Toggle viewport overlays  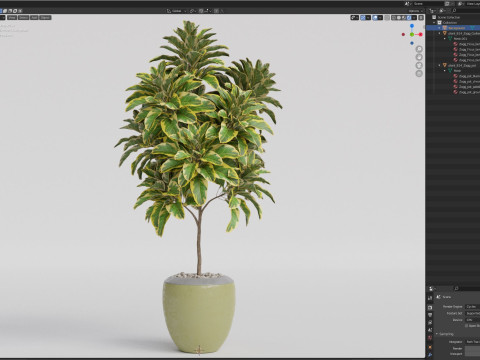pyautogui.click(x=375, y=17)
